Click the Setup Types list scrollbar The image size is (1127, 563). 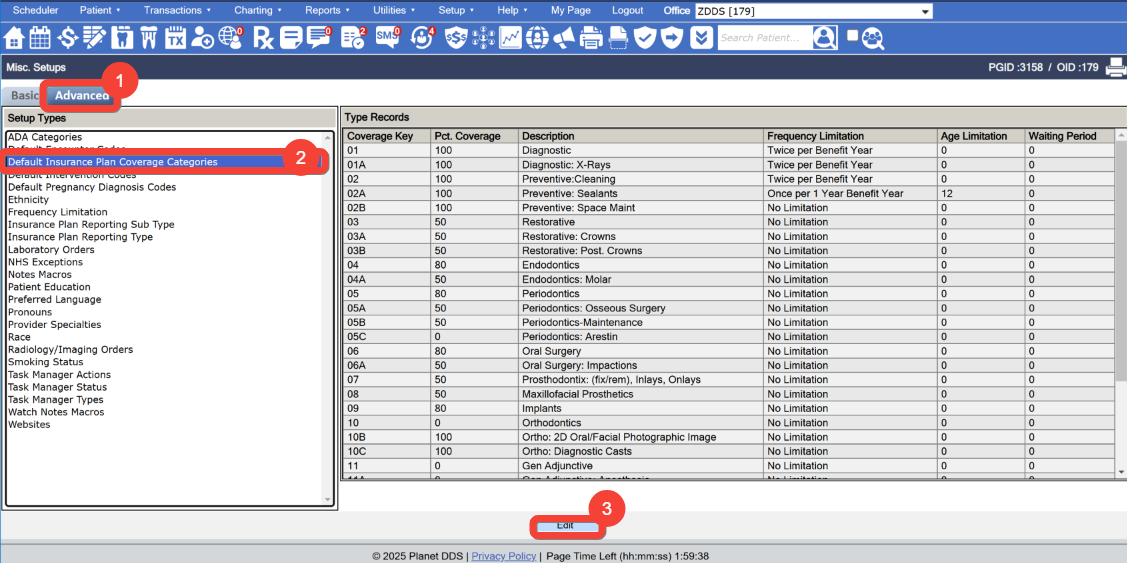pyautogui.click(x=328, y=319)
